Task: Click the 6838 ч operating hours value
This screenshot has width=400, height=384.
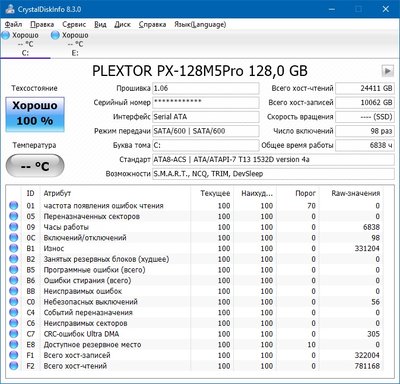Action: point(365,145)
